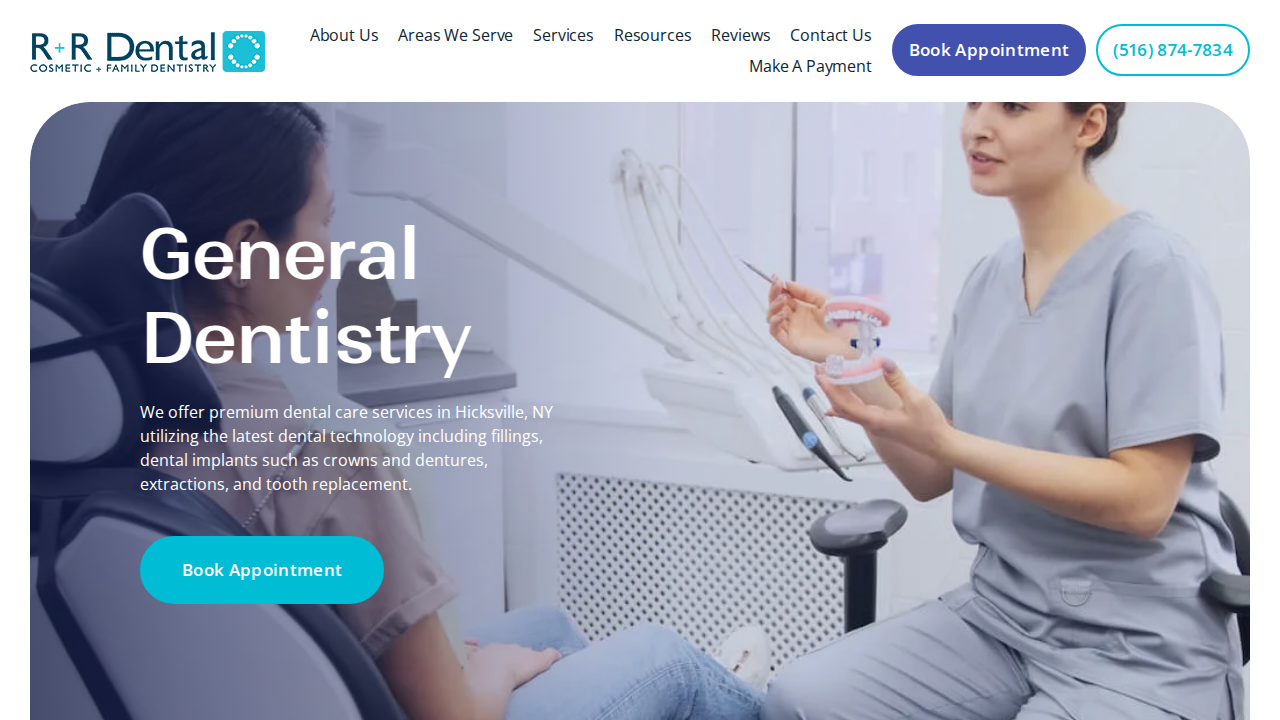Screen dimensions: 1280x720
Task: Click the R+R Dental wordmark
Action: click(123, 46)
